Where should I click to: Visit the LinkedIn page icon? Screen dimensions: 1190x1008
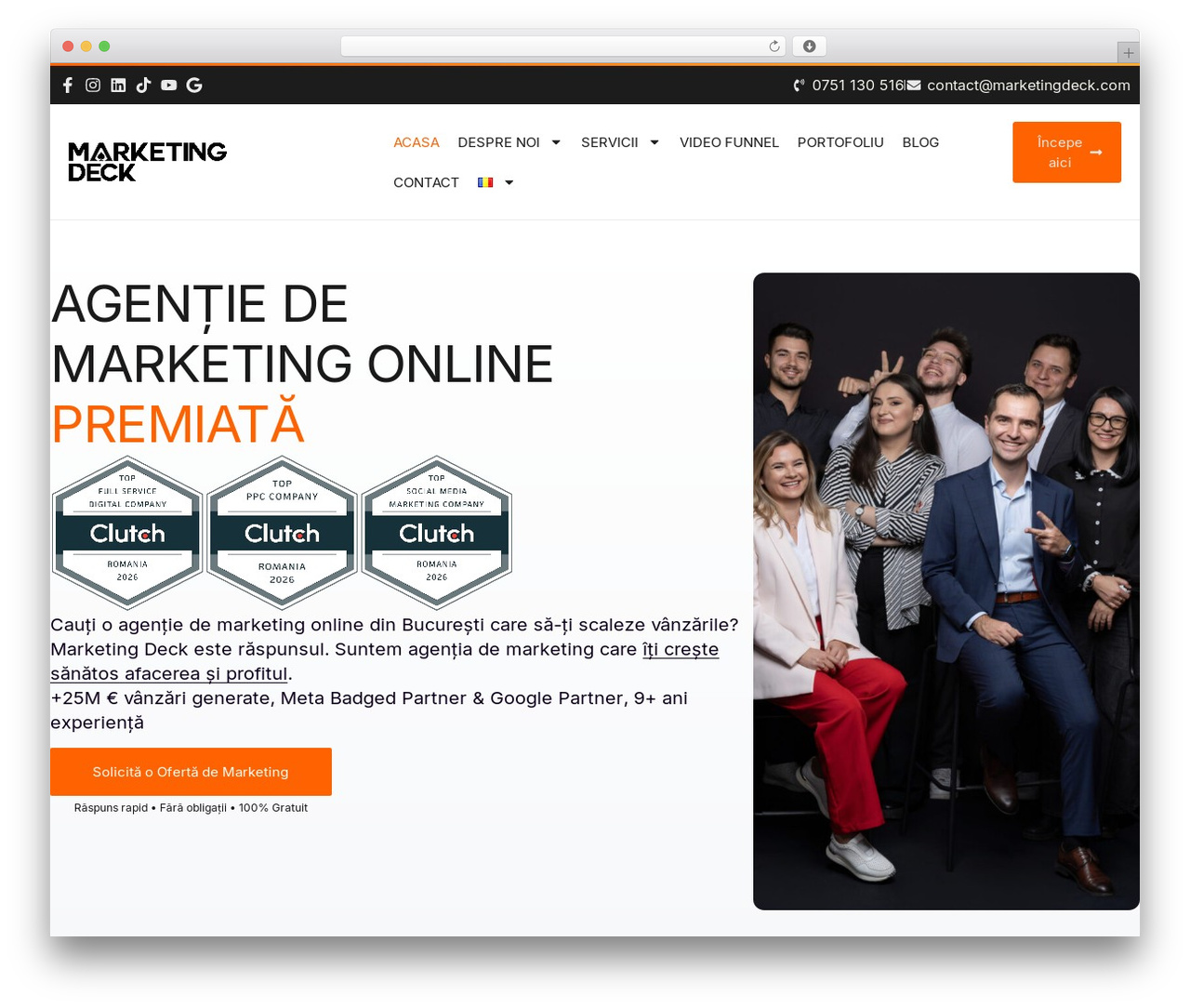pyautogui.click(x=118, y=85)
